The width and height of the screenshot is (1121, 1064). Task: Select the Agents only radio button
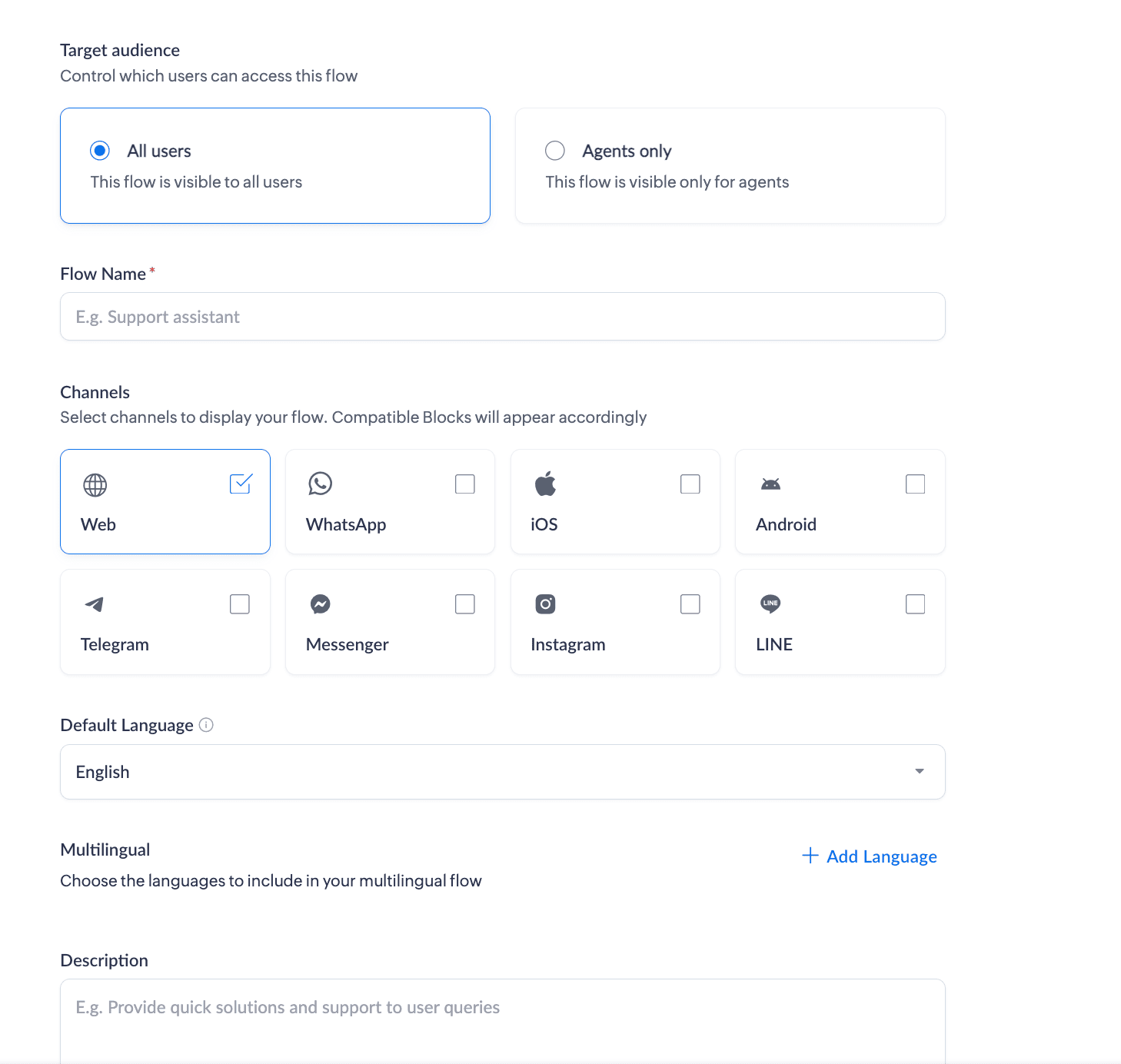pyautogui.click(x=555, y=151)
